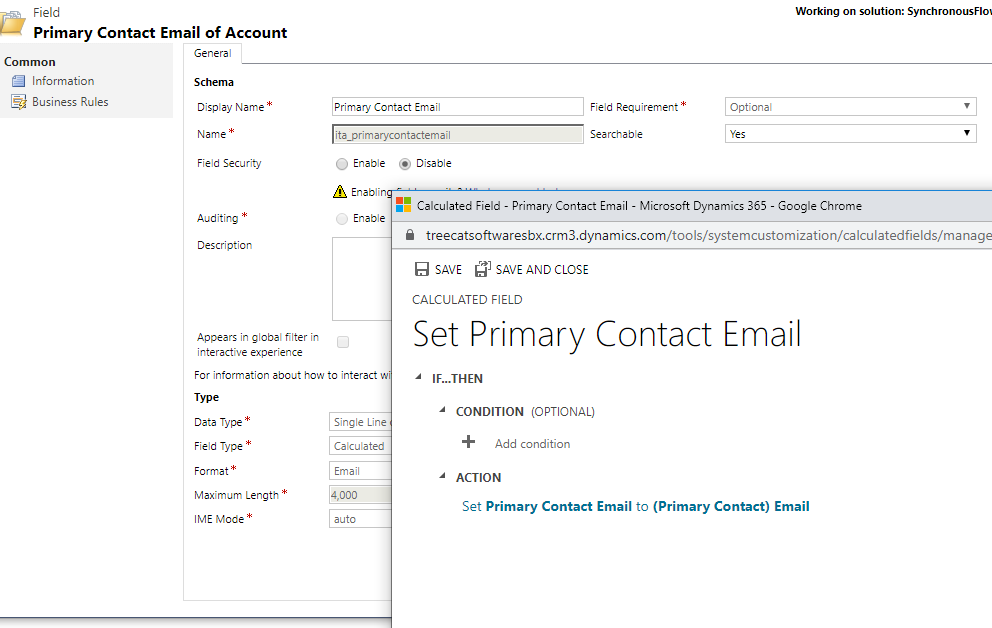Image resolution: width=992 pixels, height=628 pixels.
Task: Click SAVE AND CLOSE in calculated field window
Action: pyautogui.click(x=542, y=269)
